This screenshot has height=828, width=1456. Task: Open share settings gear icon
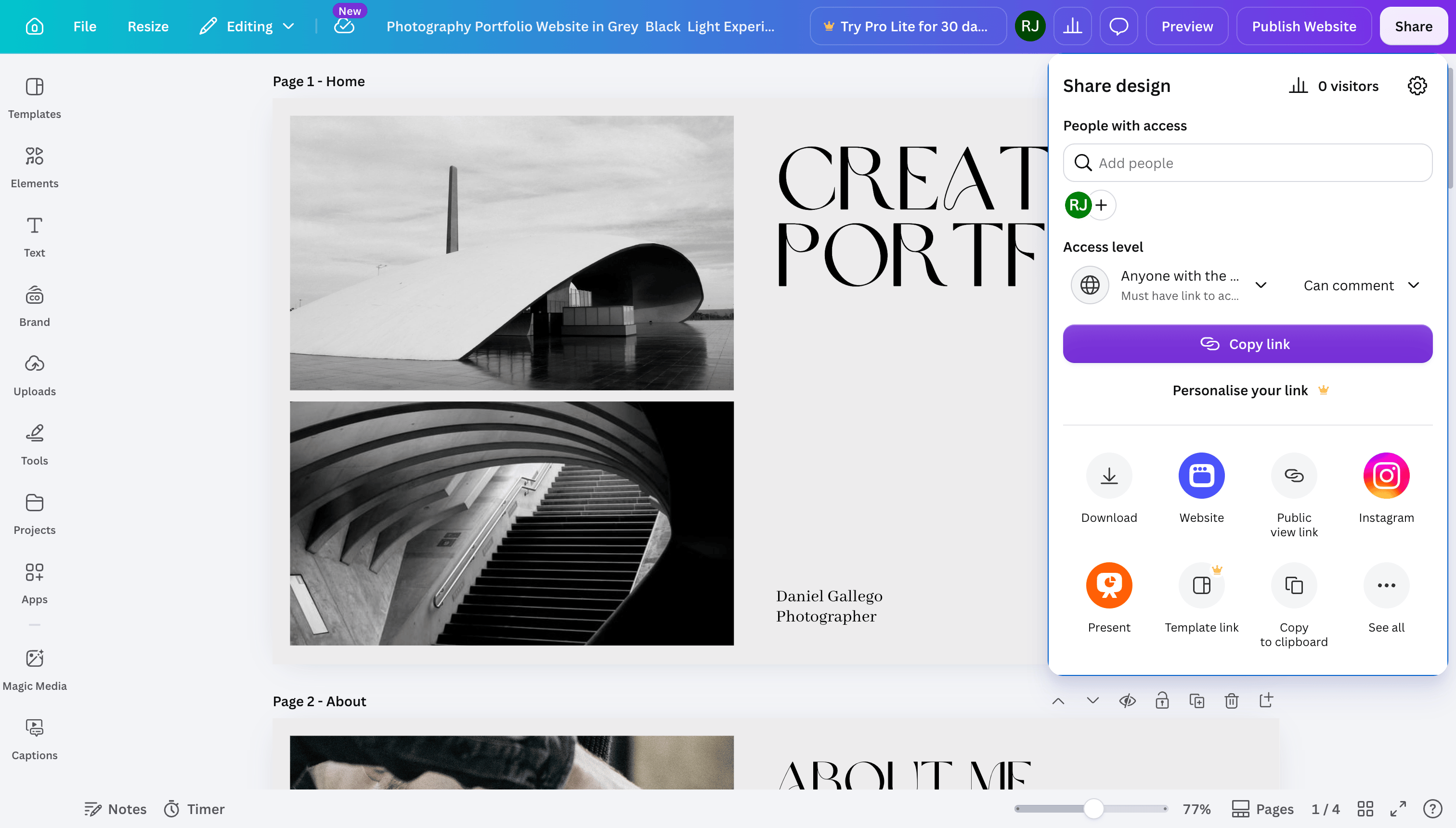click(1417, 86)
